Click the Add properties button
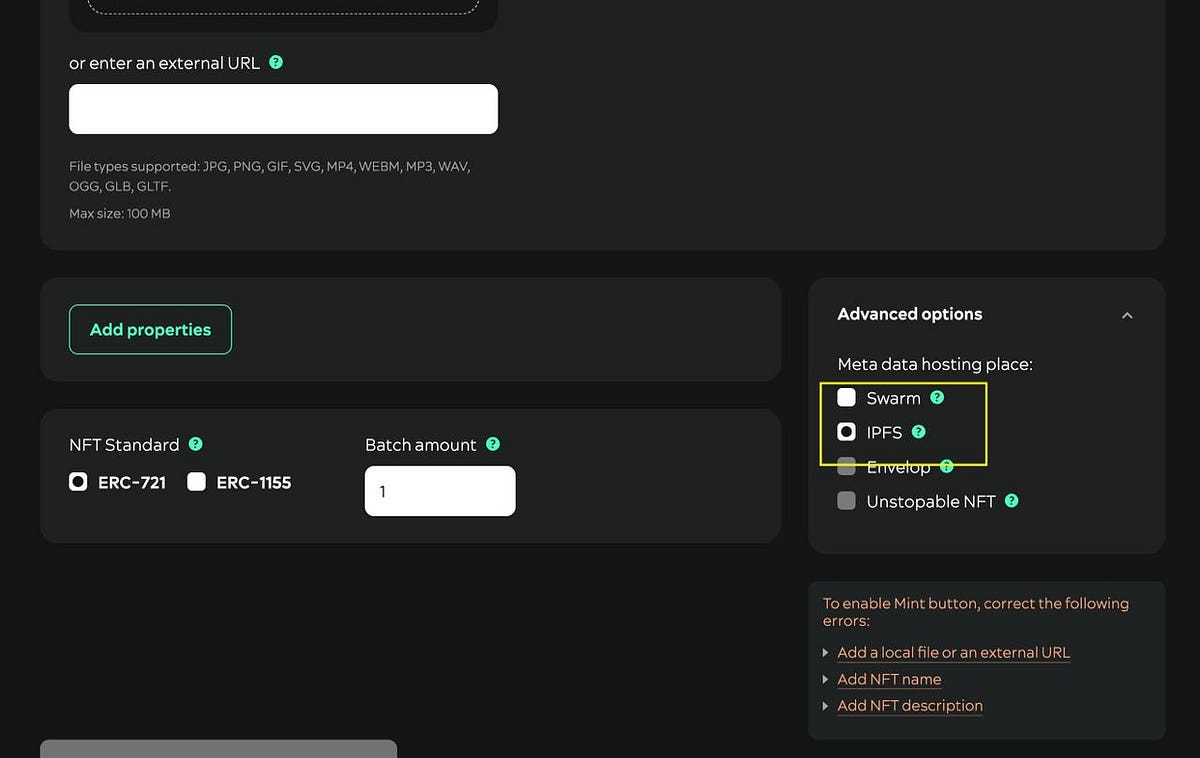1200x758 pixels. [150, 329]
